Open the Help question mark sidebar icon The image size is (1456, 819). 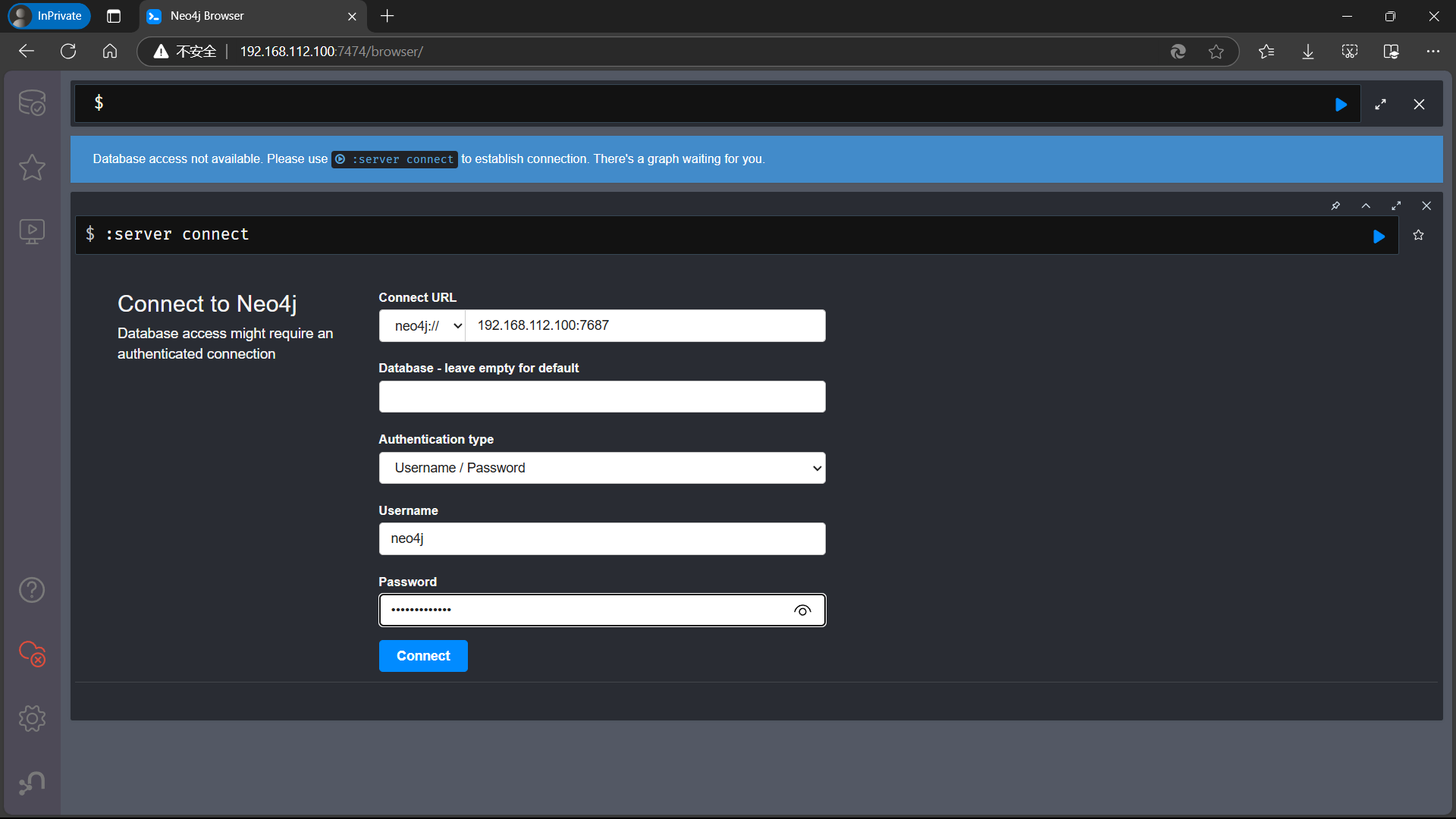[32, 590]
